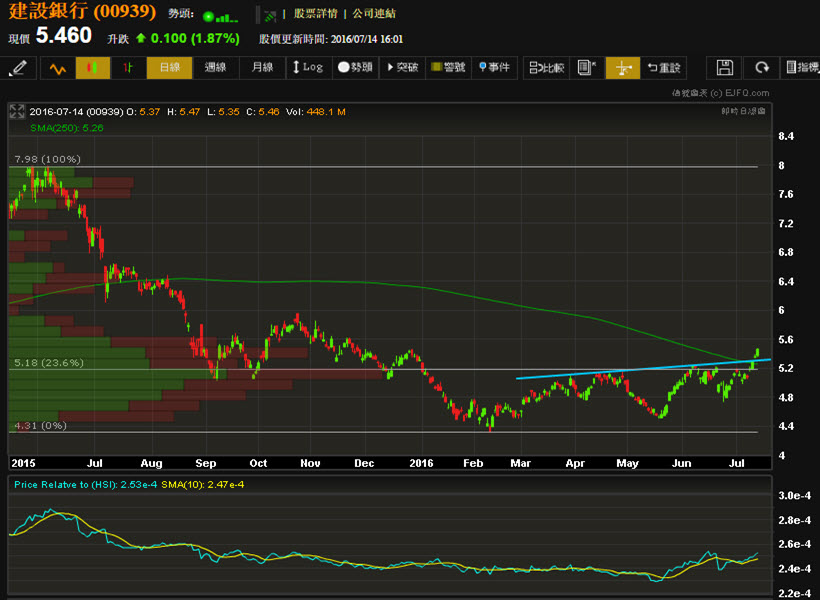Click the green up arrow beside 升跌

coord(141,38)
